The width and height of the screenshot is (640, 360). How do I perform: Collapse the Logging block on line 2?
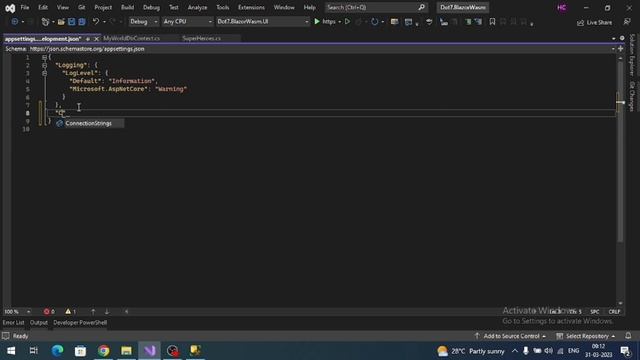[44, 65]
